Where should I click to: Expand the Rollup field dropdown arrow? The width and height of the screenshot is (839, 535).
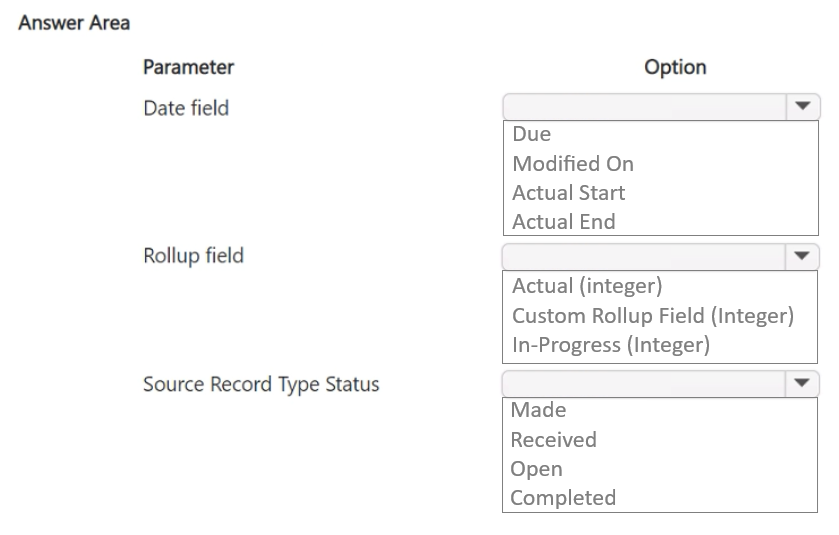click(x=802, y=256)
